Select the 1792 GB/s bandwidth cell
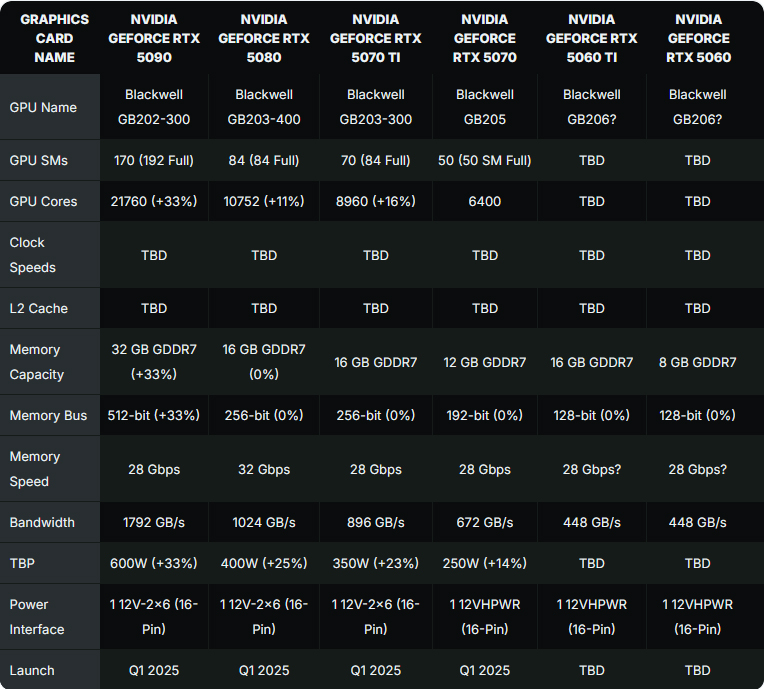764x689 pixels. click(154, 522)
